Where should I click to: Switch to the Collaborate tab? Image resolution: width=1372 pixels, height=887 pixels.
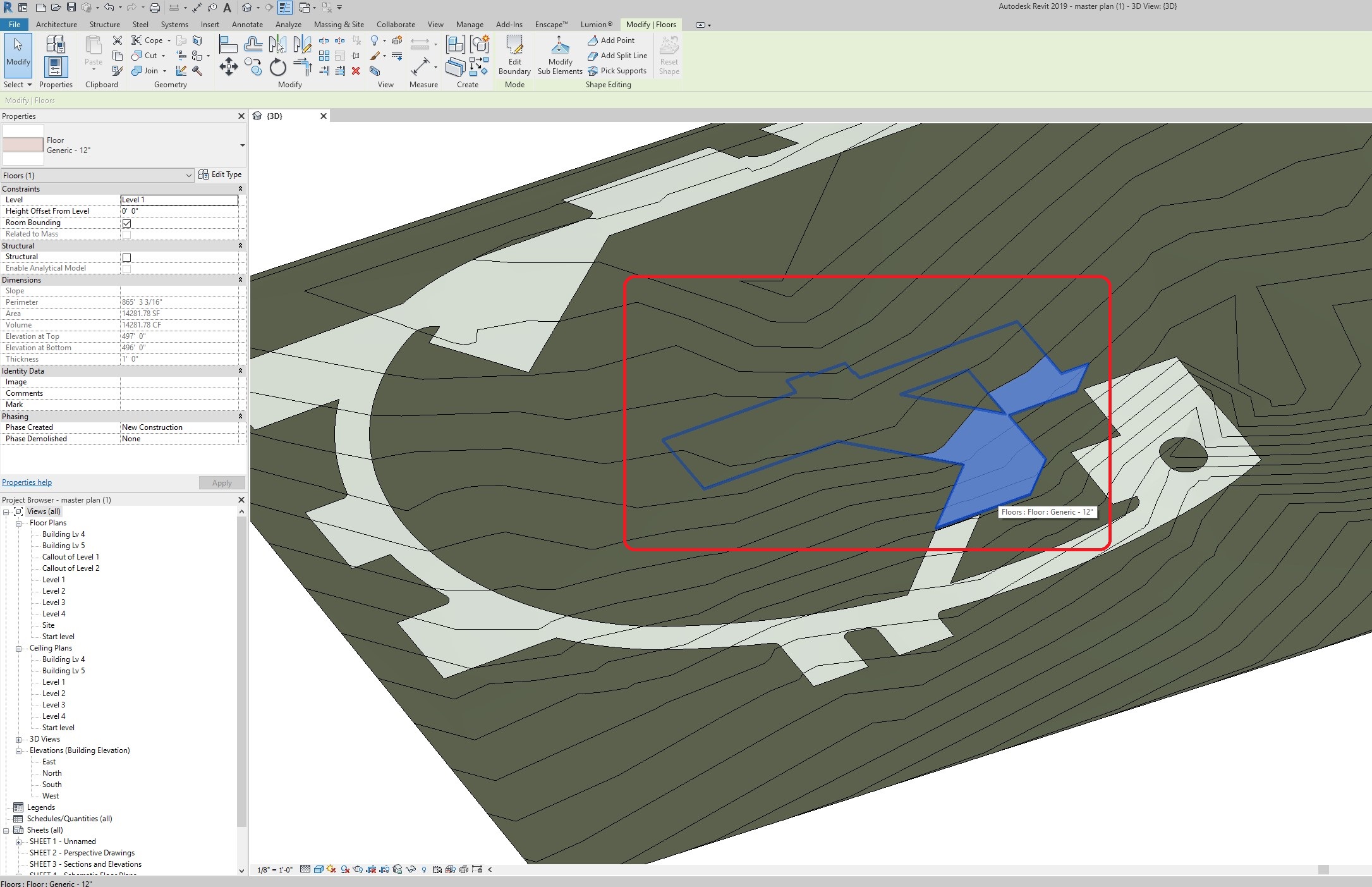pos(396,25)
